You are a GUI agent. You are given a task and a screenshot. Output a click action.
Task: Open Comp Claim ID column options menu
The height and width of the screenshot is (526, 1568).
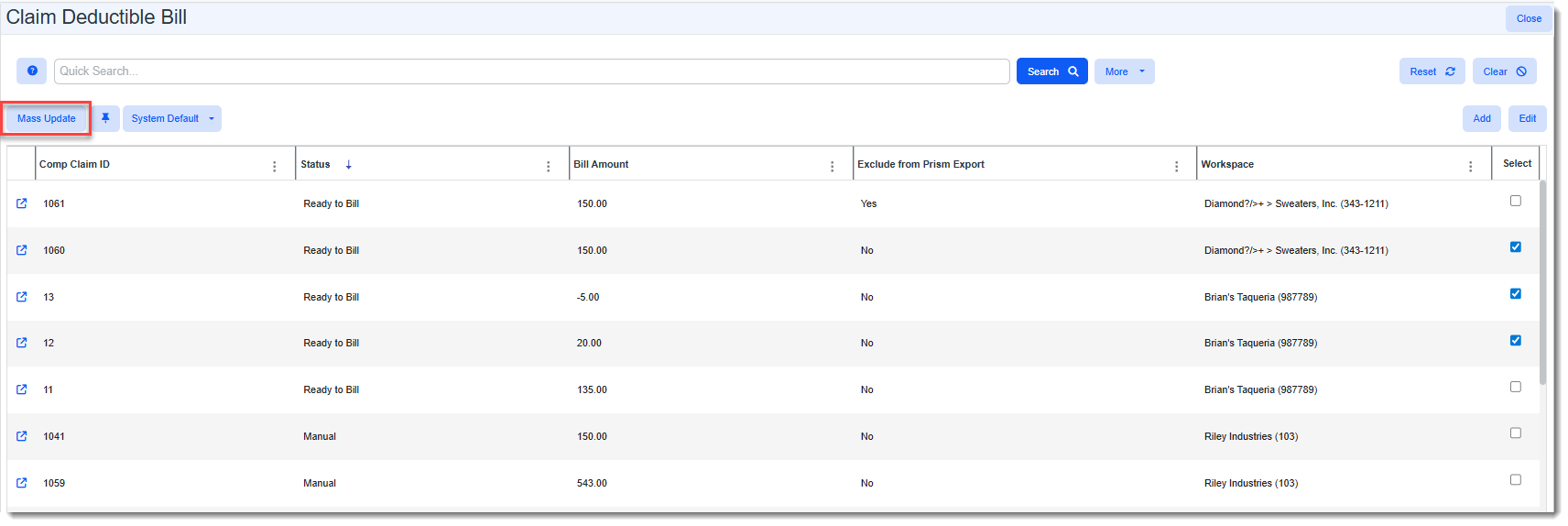coord(274,166)
